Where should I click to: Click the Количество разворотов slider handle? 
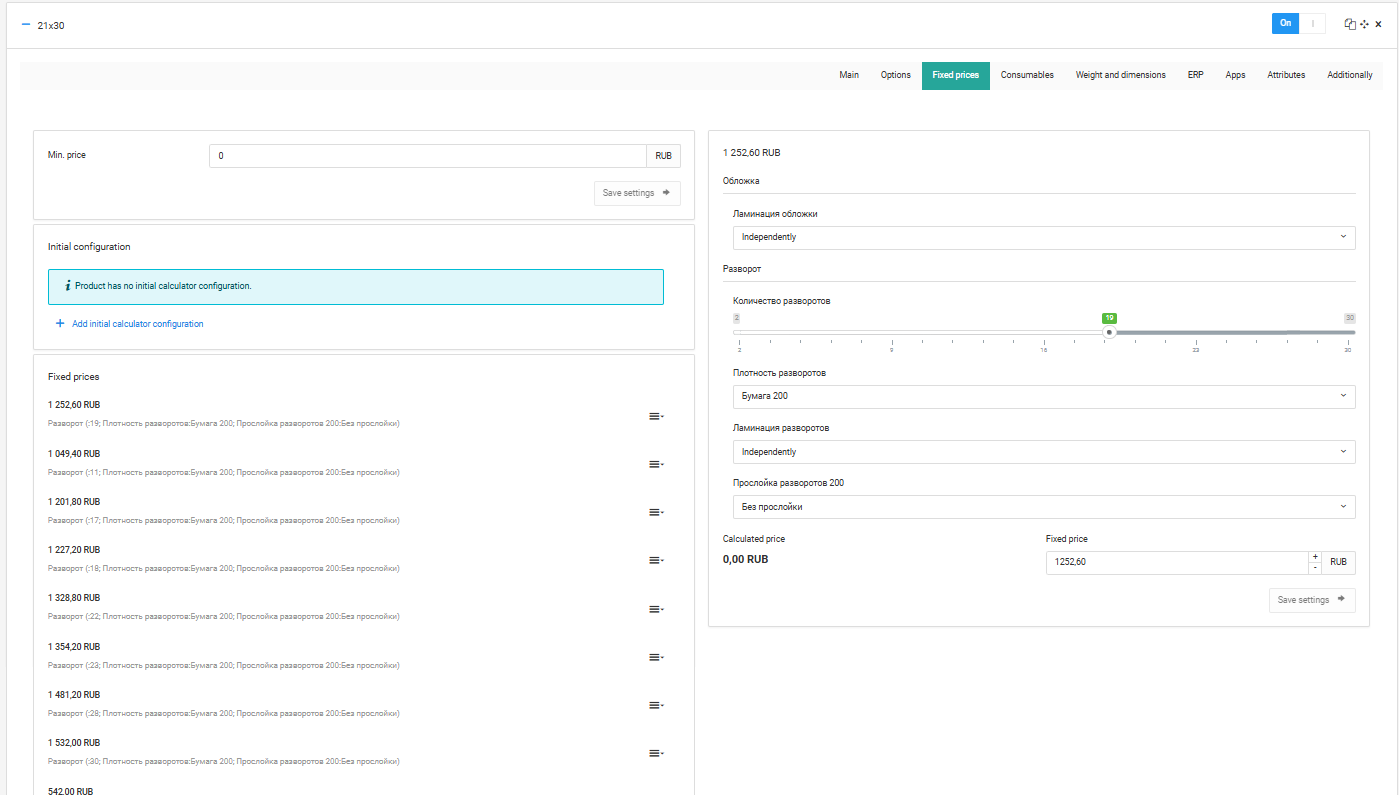[x=1109, y=332]
